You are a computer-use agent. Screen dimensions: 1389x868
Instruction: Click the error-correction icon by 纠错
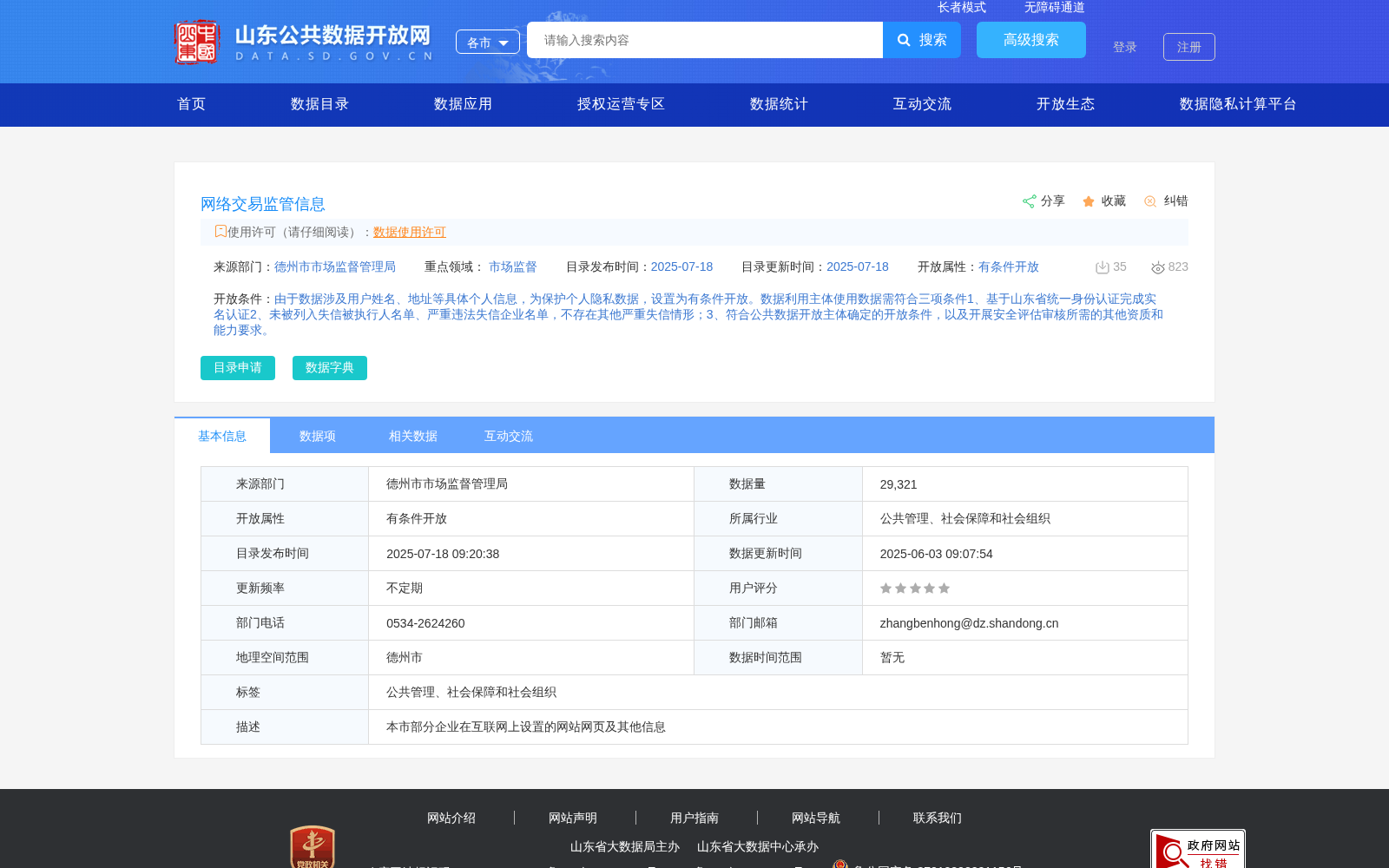coord(1150,201)
